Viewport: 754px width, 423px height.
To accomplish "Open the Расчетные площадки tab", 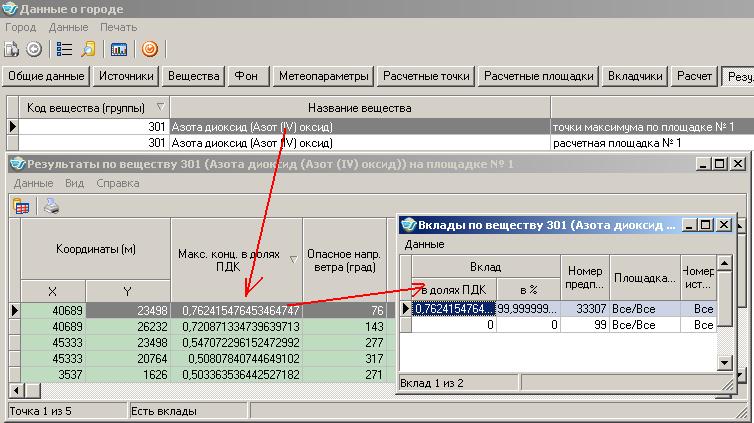I will point(540,76).
